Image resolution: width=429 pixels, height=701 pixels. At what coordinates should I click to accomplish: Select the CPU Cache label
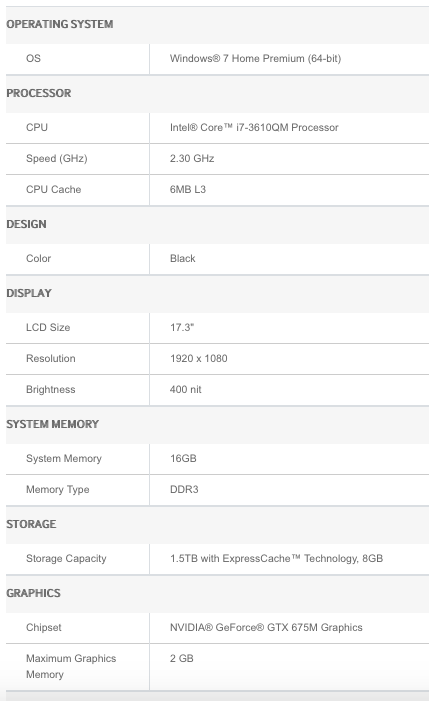coord(54,190)
